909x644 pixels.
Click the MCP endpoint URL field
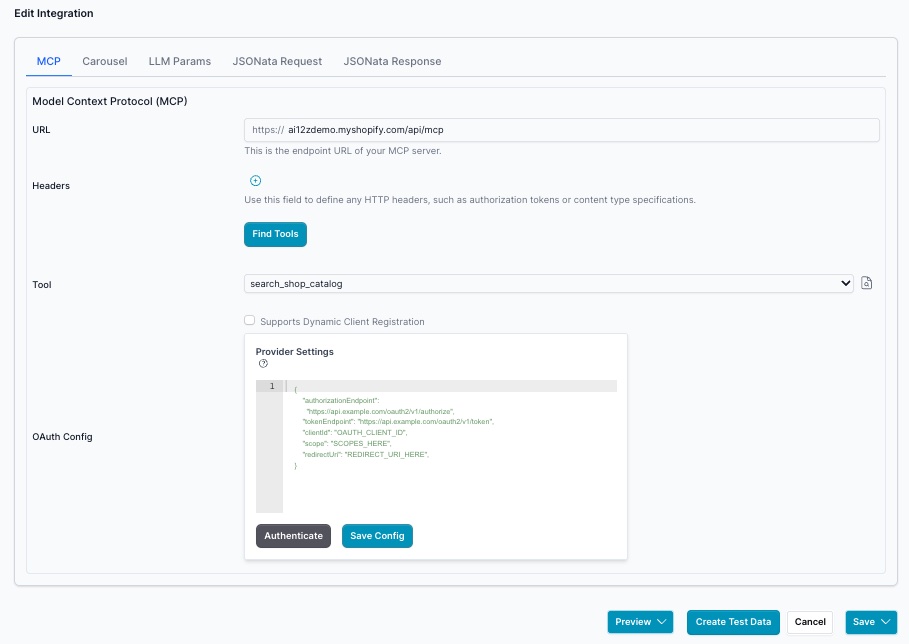coord(560,129)
